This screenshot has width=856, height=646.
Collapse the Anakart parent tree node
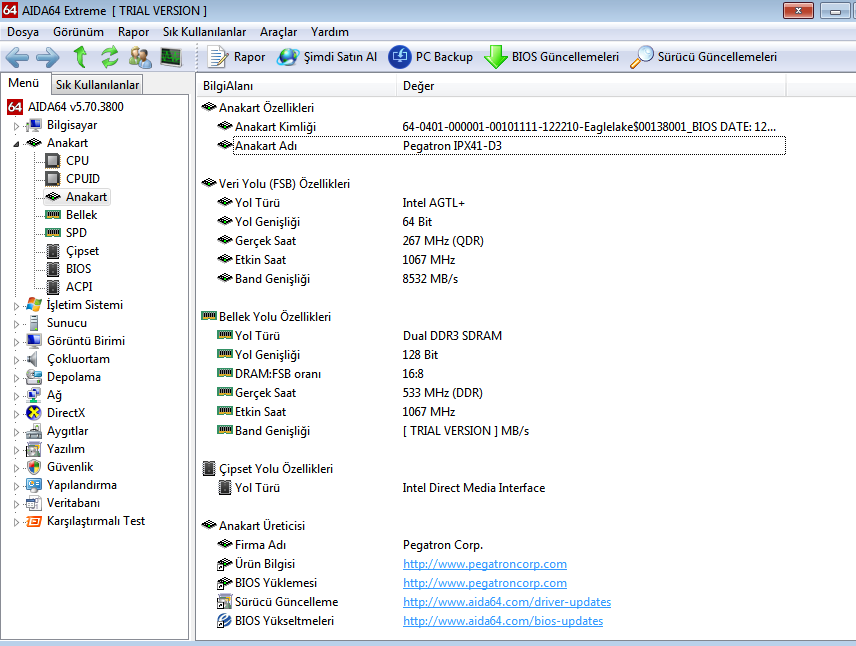pos(16,144)
